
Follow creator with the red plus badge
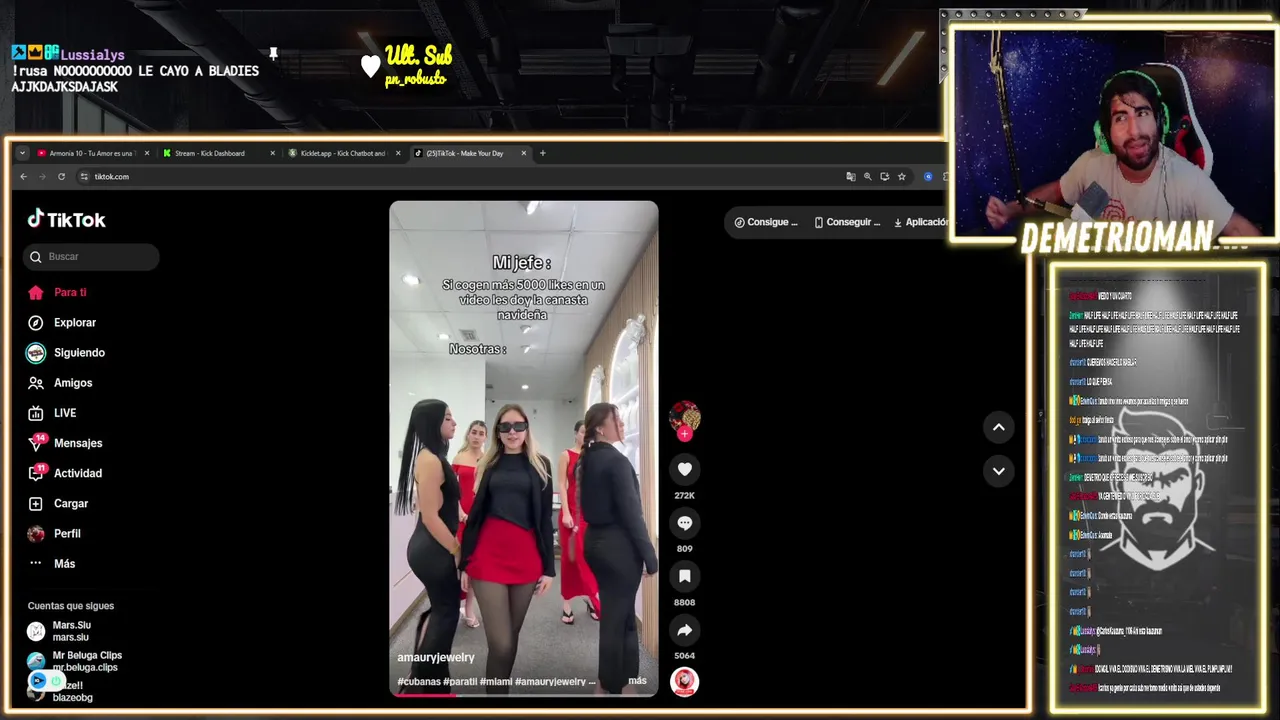pos(685,434)
